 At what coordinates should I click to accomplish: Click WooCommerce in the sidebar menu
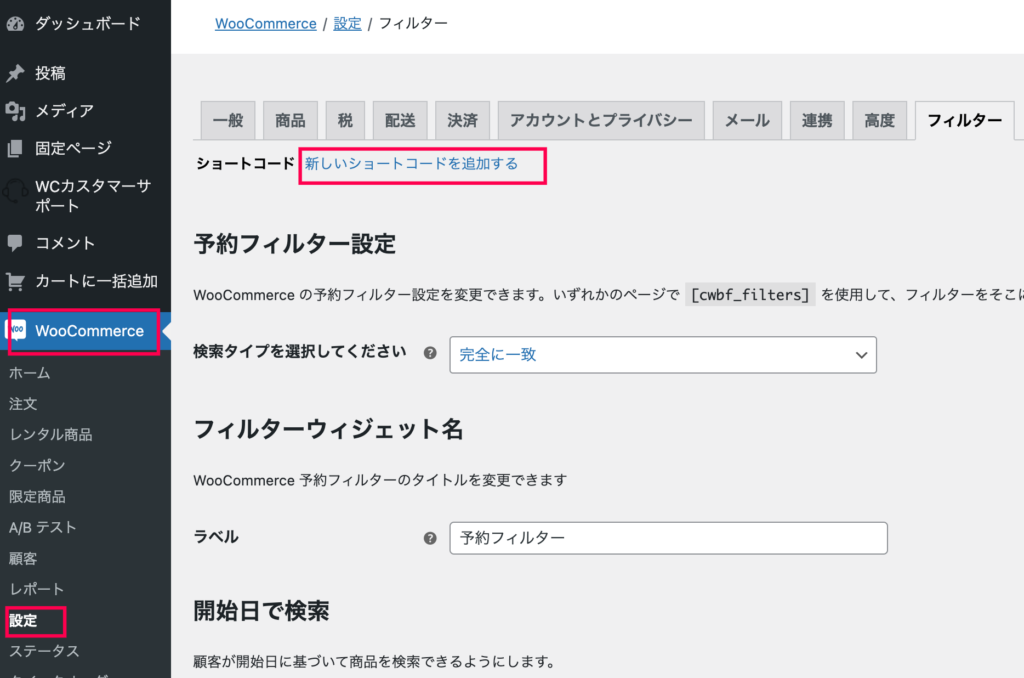(x=89, y=331)
